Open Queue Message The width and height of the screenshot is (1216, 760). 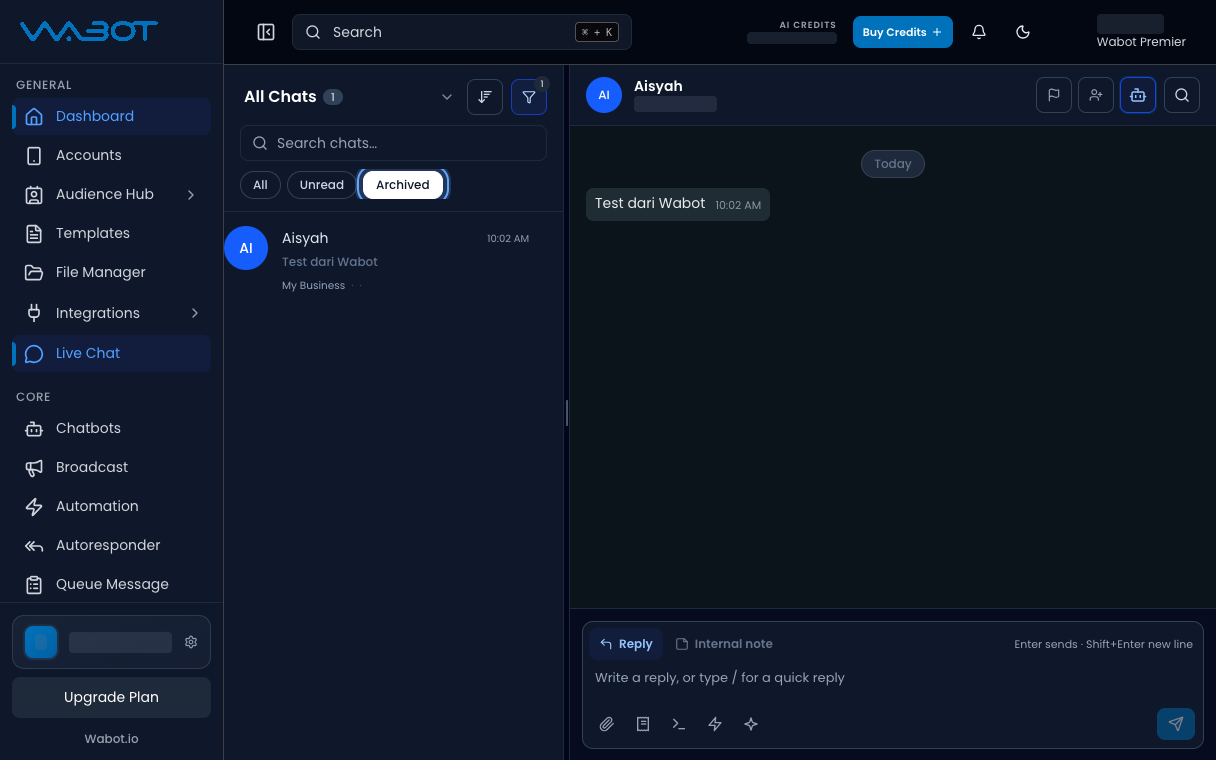pos(111,584)
